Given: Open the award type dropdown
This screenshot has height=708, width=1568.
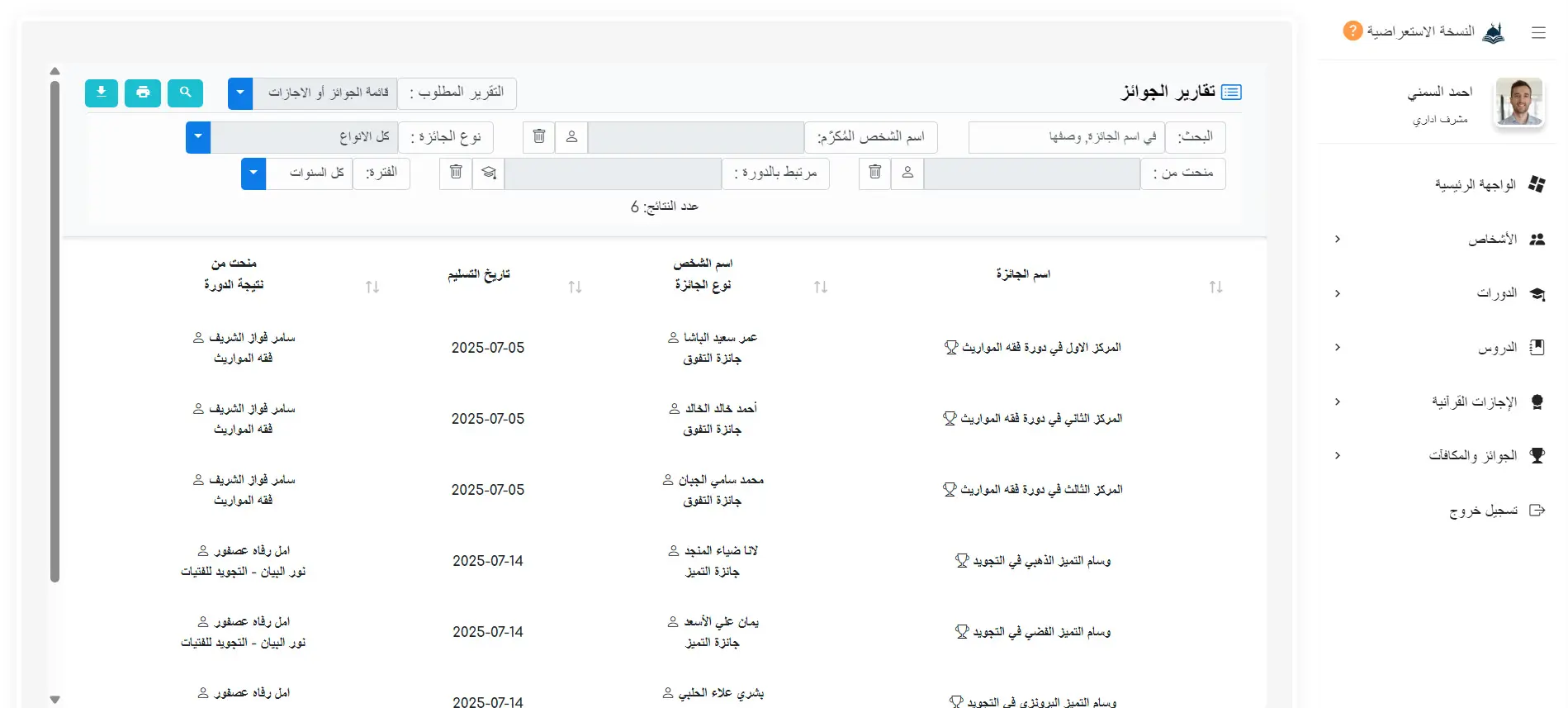Looking at the screenshot, I should pos(198,137).
